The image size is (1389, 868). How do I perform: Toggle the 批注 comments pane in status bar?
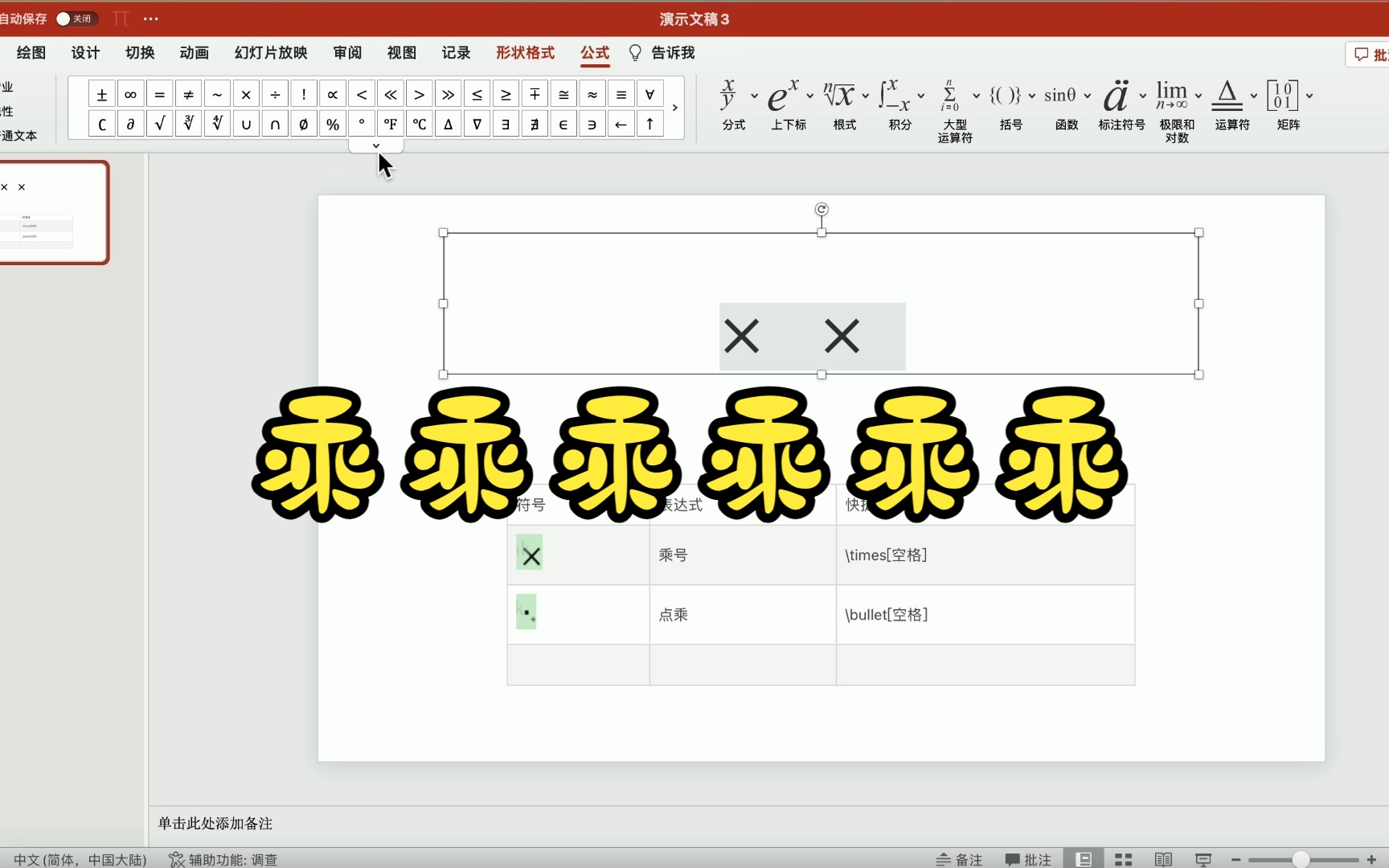coord(1028,859)
